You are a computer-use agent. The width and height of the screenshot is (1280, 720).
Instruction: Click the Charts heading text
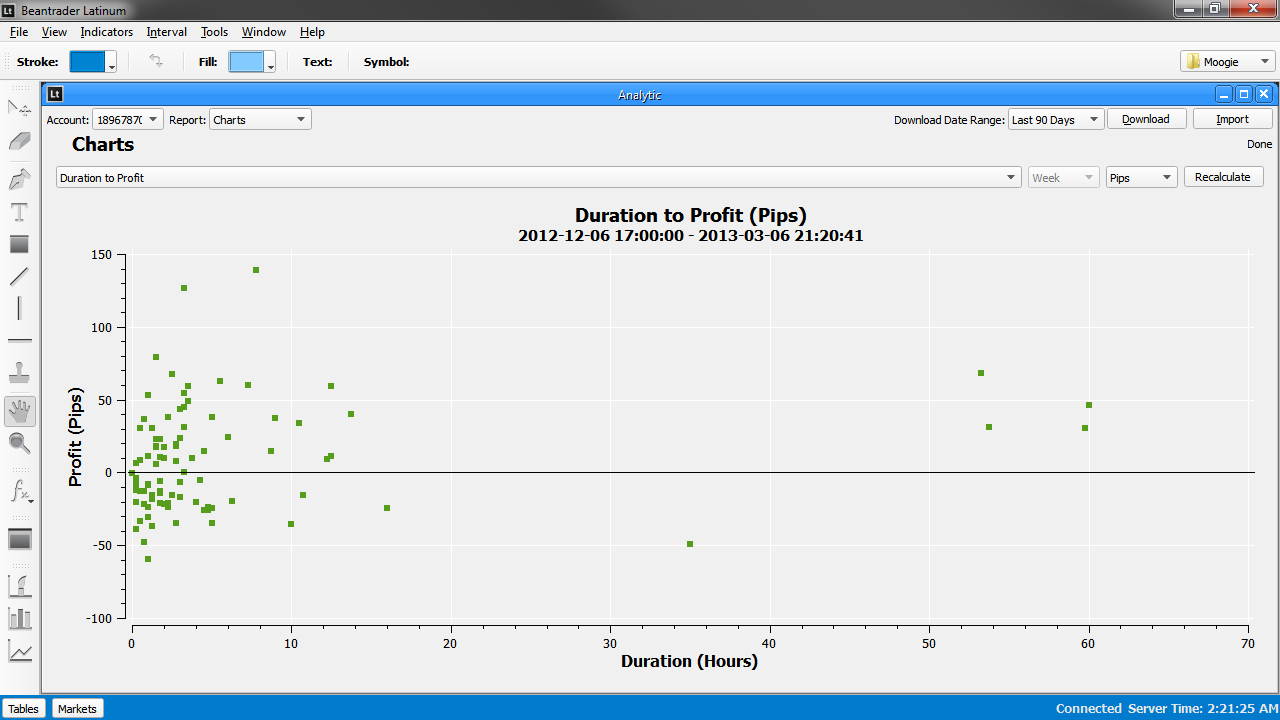pyautogui.click(x=103, y=144)
